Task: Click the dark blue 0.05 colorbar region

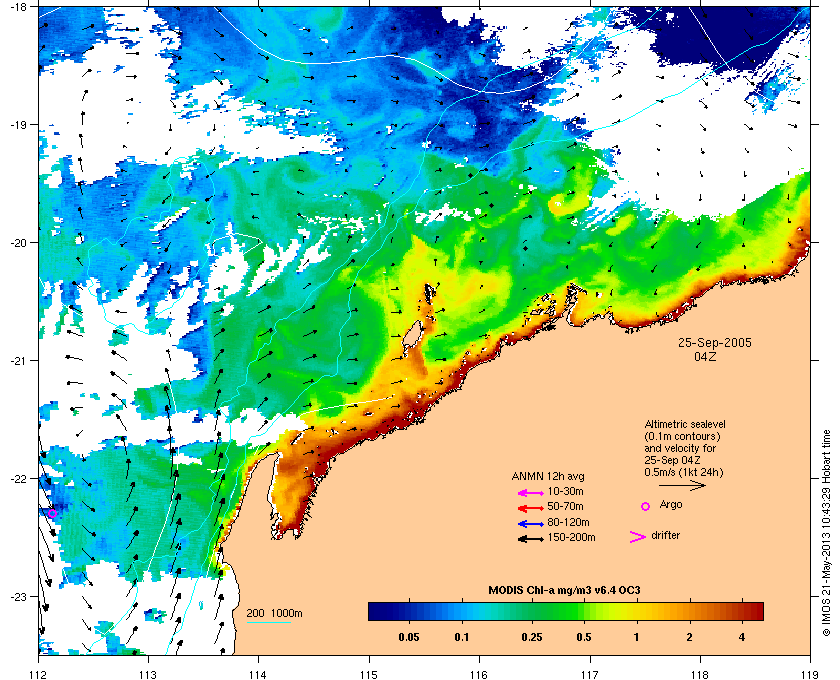Action: [x=409, y=611]
